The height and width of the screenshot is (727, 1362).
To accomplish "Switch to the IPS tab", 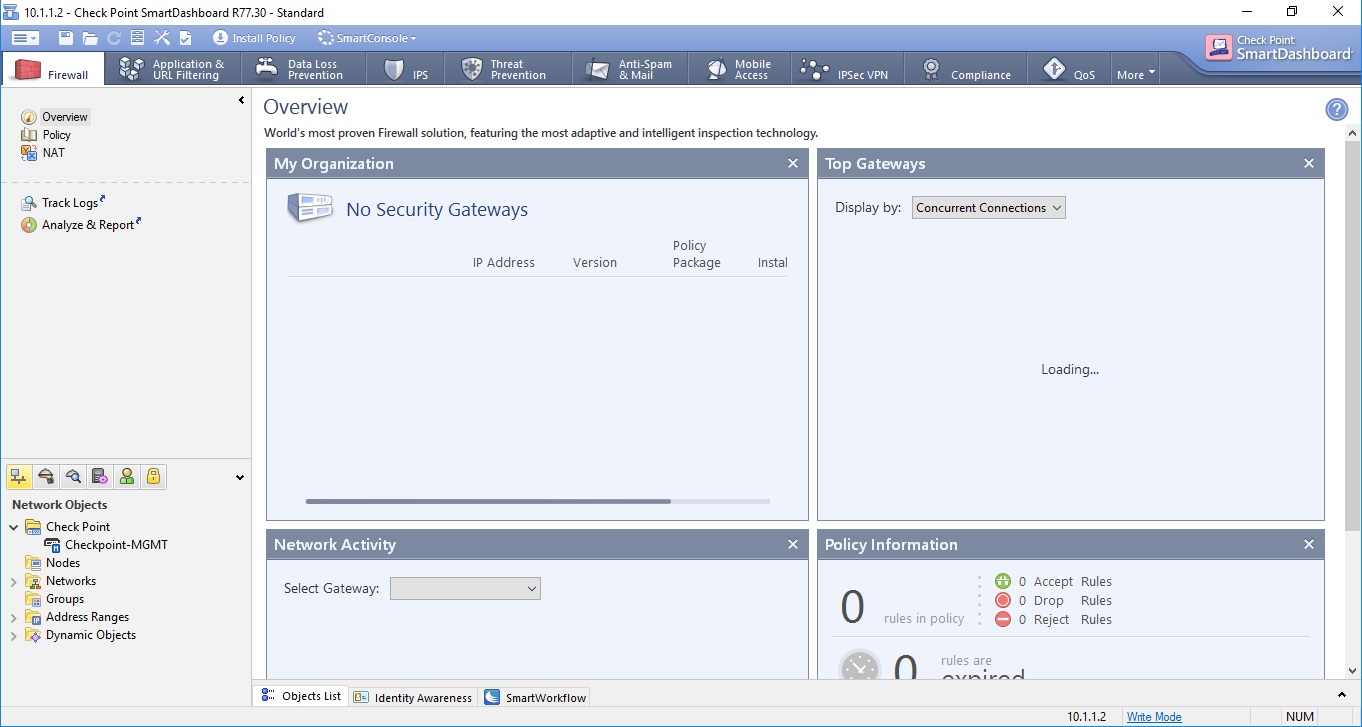I will (x=407, y=69).
